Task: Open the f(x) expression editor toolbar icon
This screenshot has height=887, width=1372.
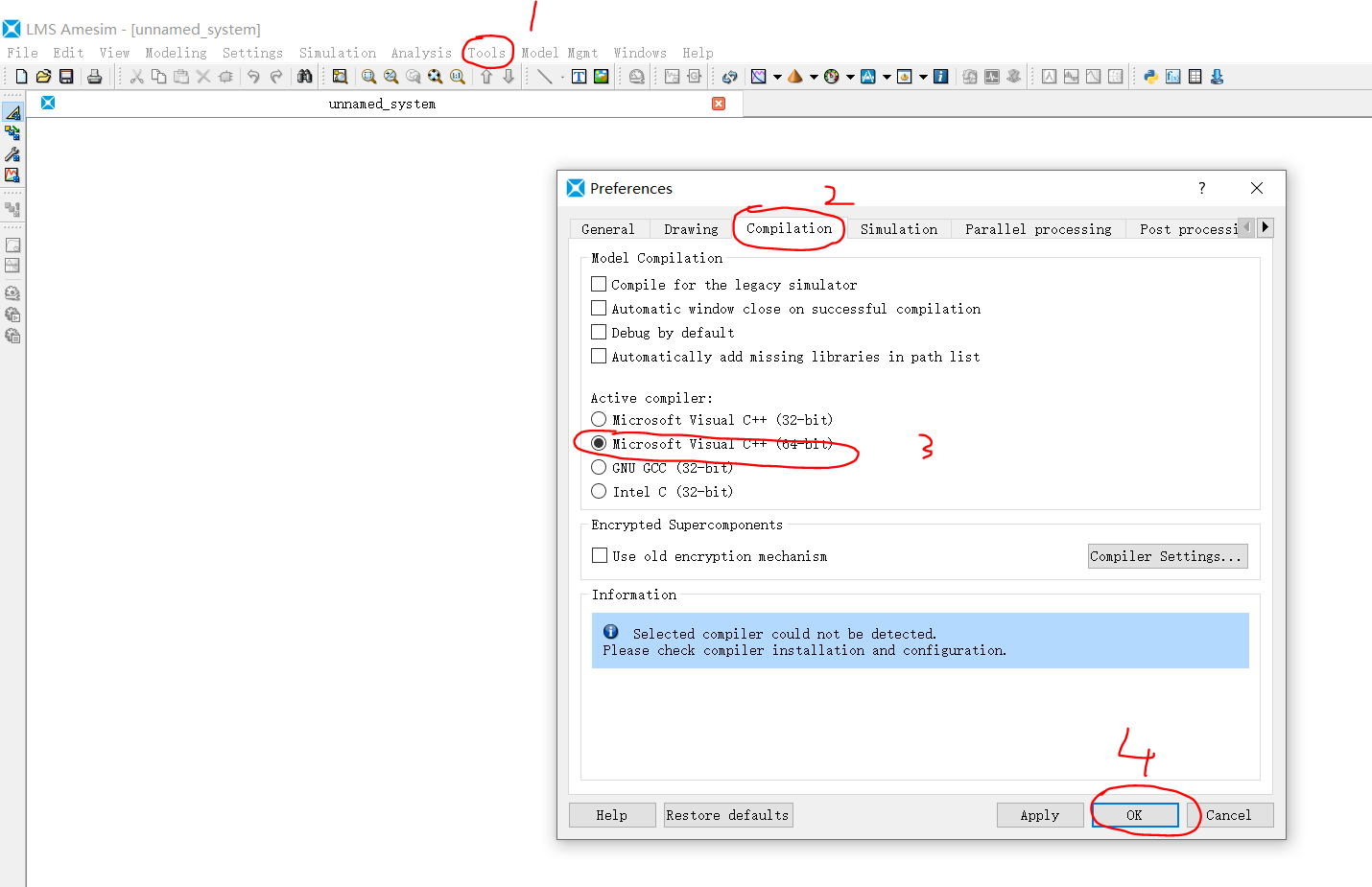Action: 1172,76
